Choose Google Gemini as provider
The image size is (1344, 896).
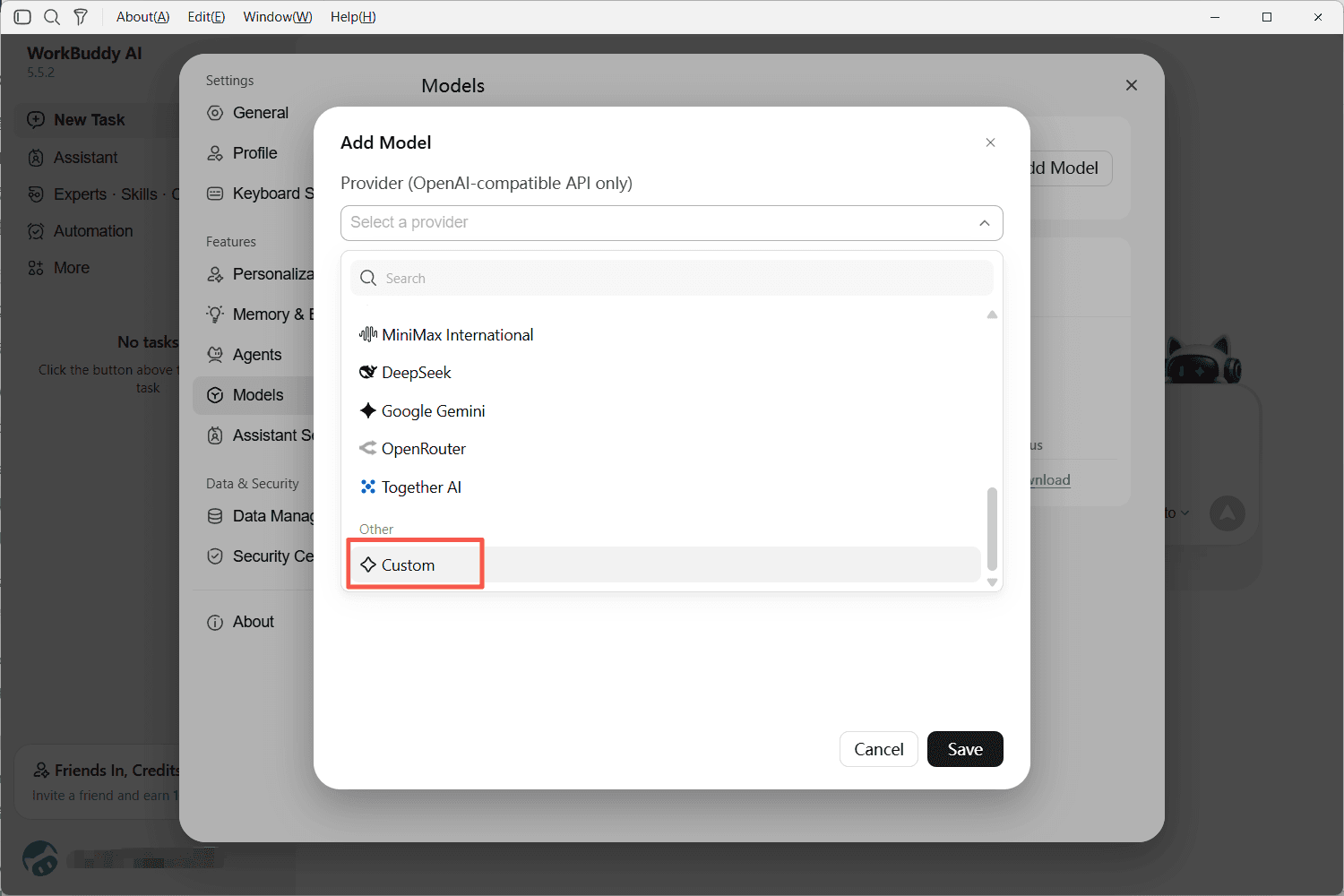666,411
